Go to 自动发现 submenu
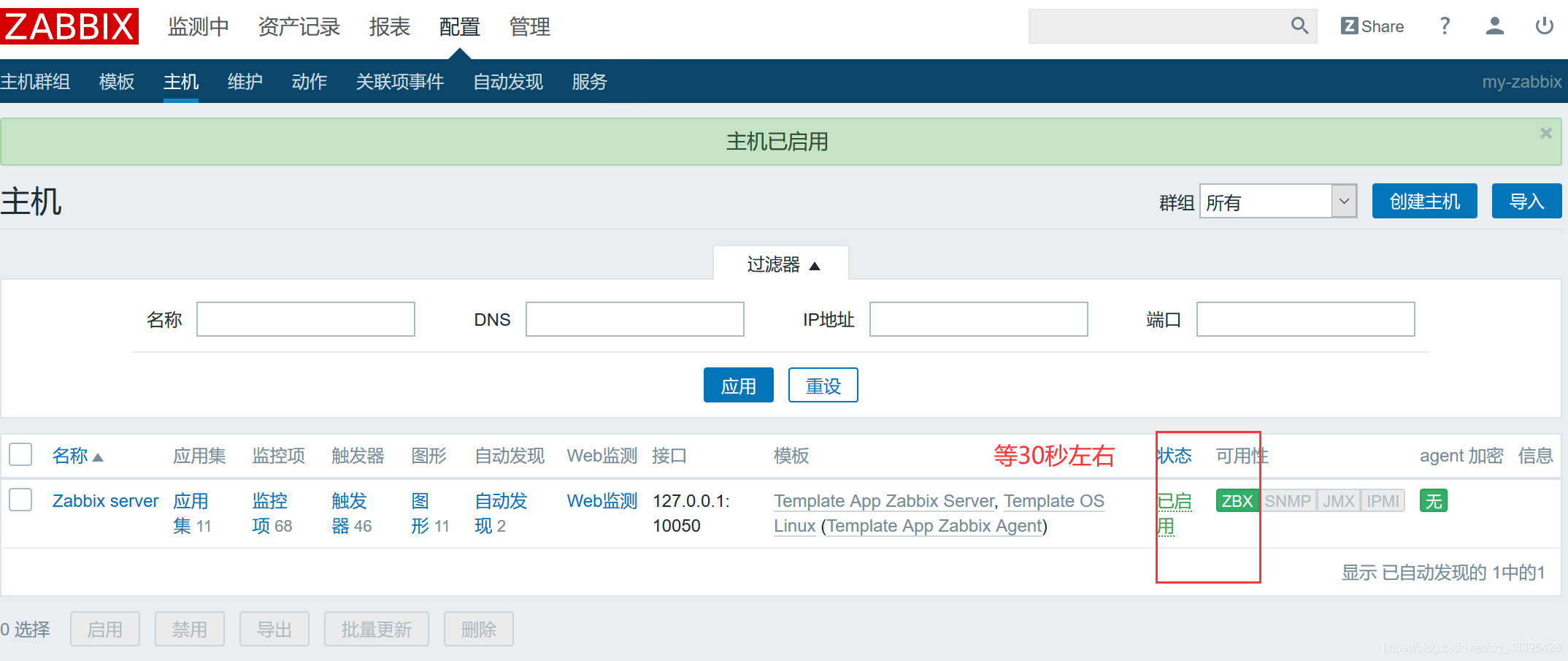The height and width of the screenshot is (661, 1568). point(508,81)
